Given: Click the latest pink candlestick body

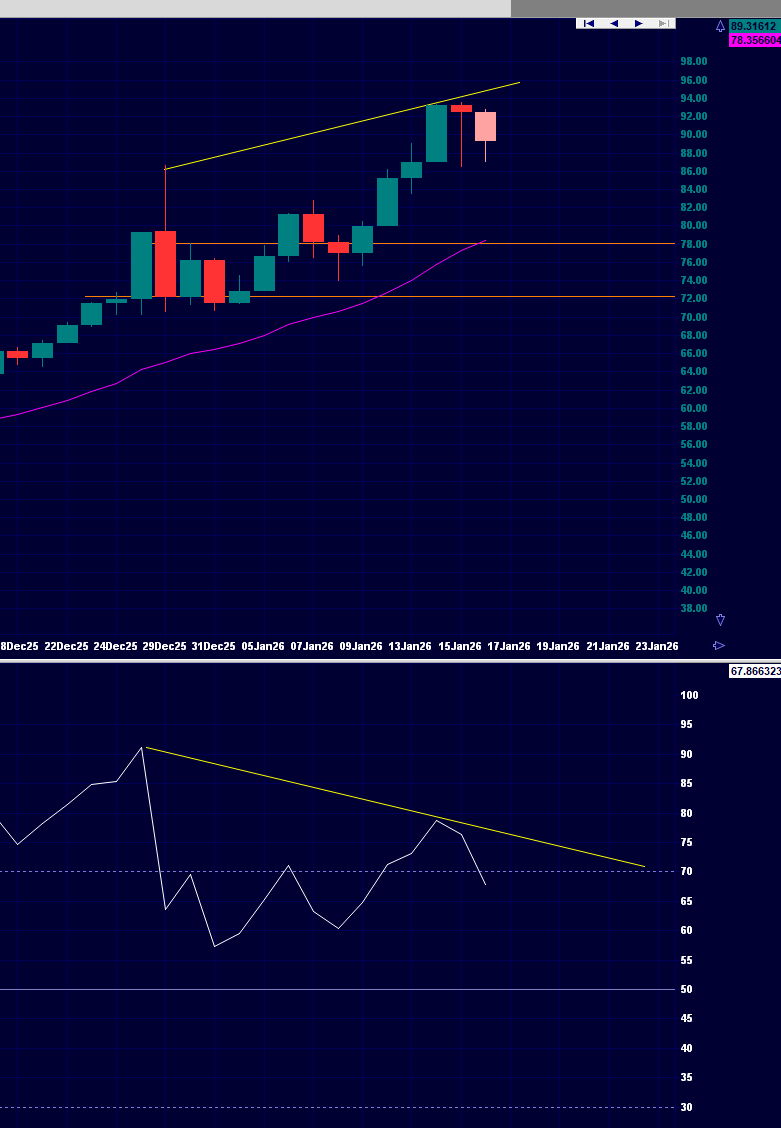Looking at the screenshot, I should pyautogui.click(x=485, y=126).
